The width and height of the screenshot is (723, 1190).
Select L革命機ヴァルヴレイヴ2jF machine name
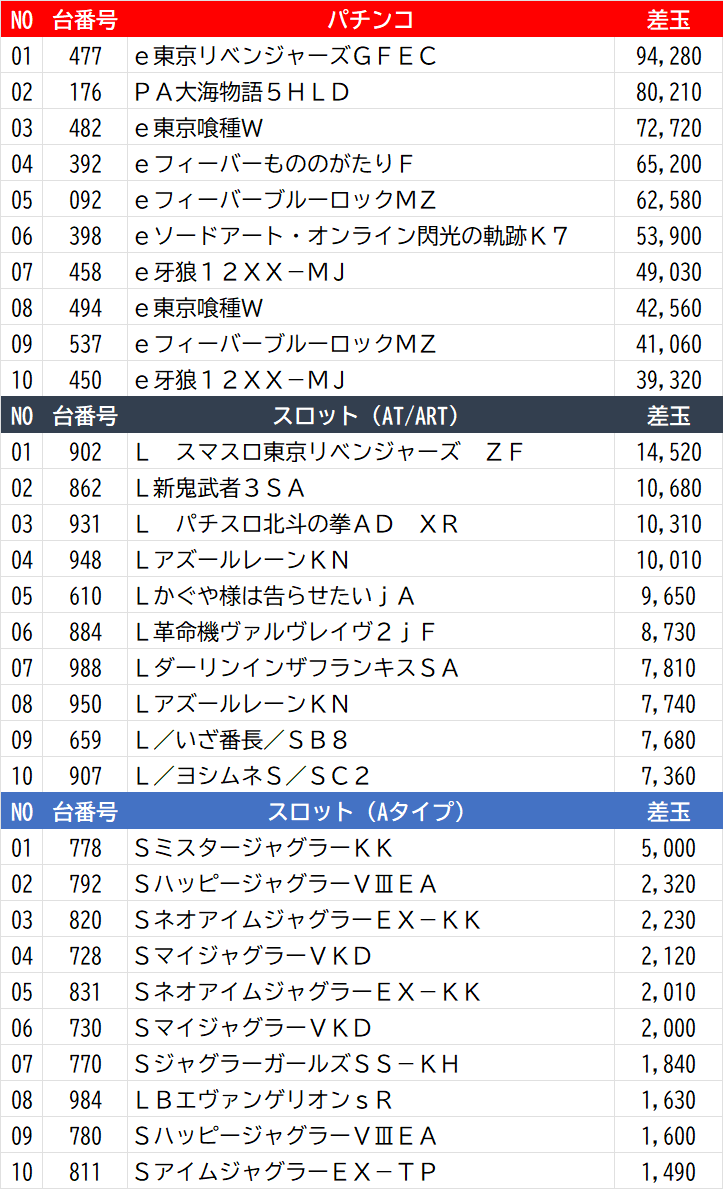point(285,632)
